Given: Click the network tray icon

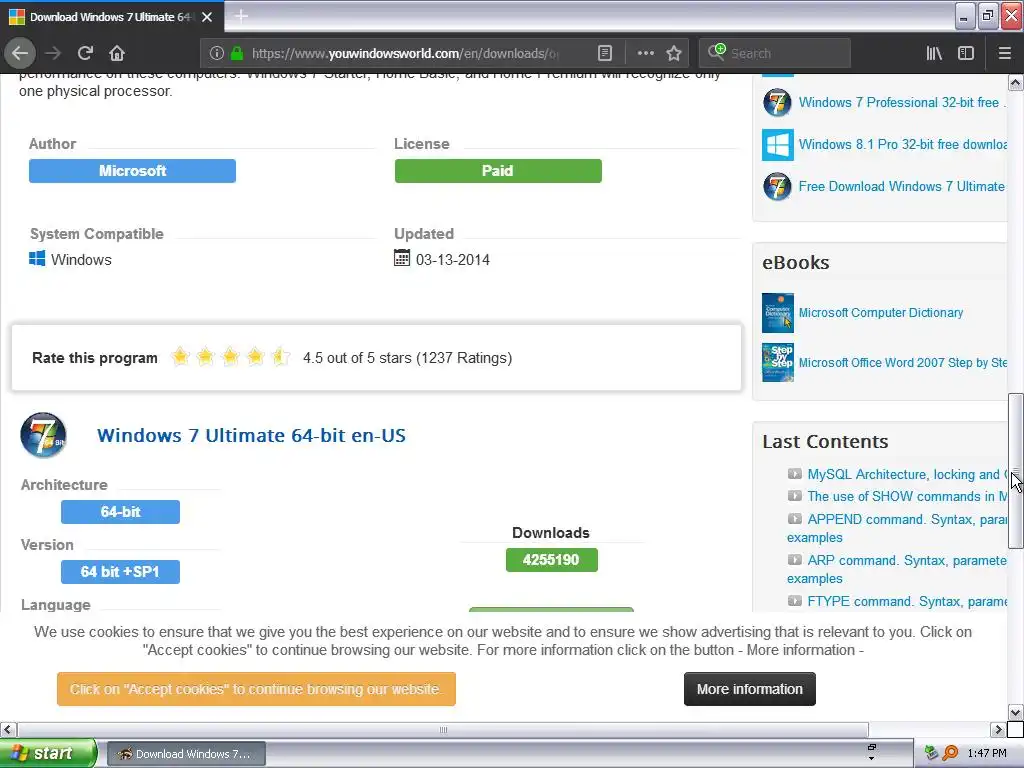Looking at the screenshot, I should [931, 753].
